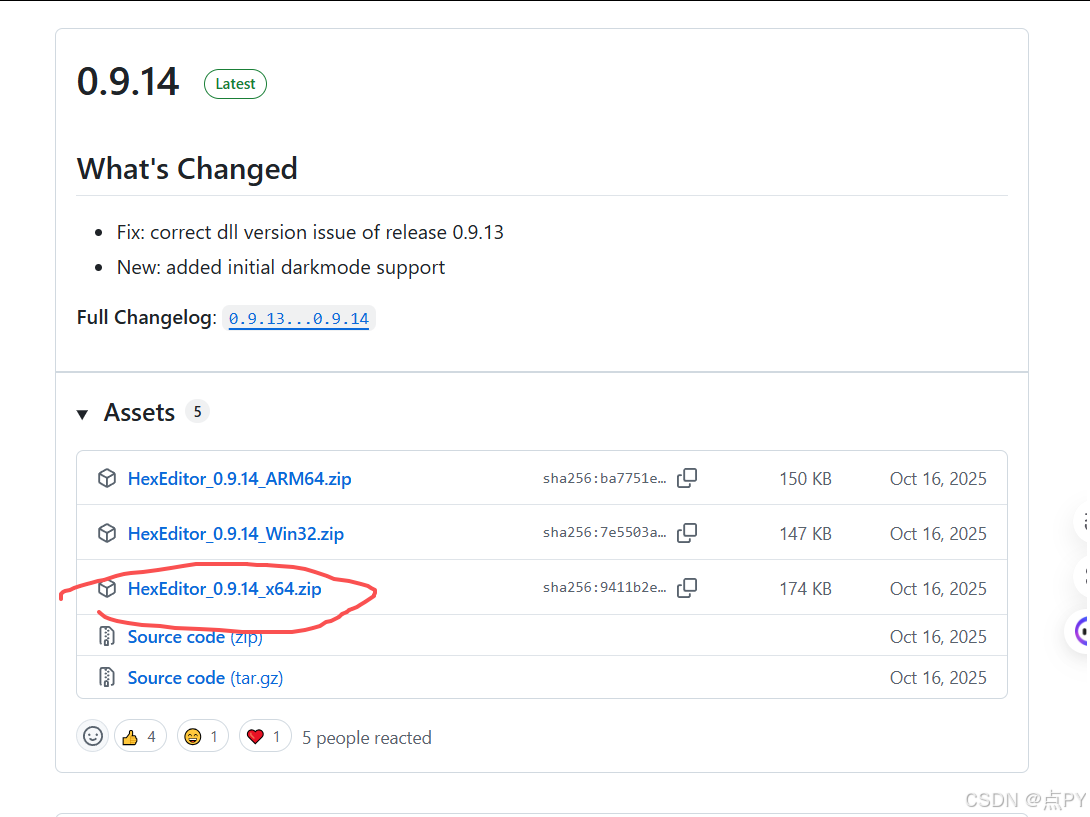Click the 174 KB file size
Viewport: 1090px width, 817px height.
point(805,588)
